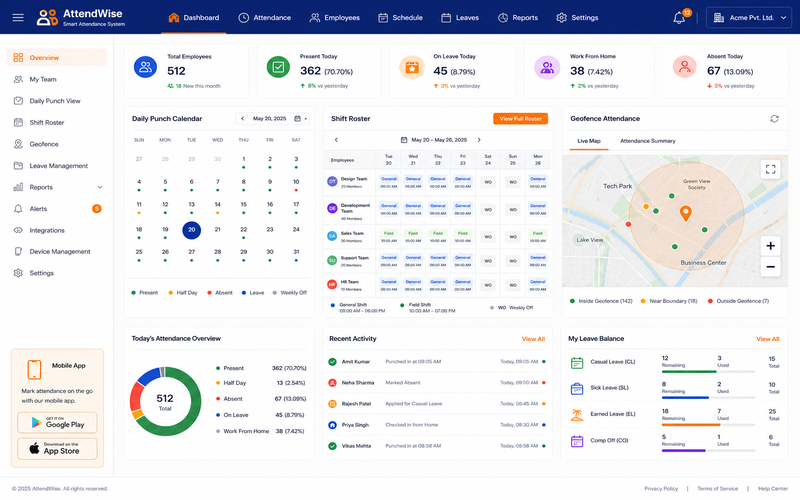This screenshot has width=800, height=500.
Task: Open notifications bell icon
Action: tap(679, 18)
